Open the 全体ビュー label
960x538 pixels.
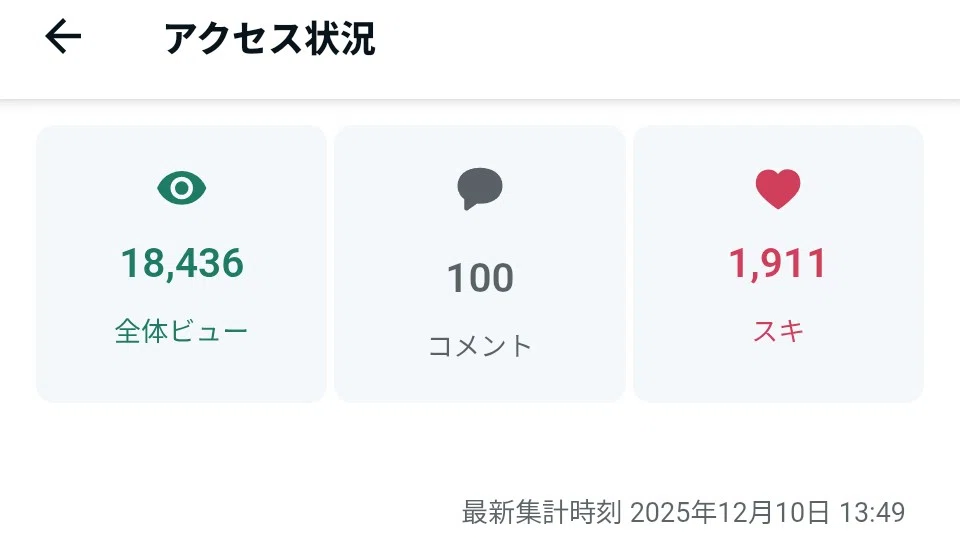(181, 331)
